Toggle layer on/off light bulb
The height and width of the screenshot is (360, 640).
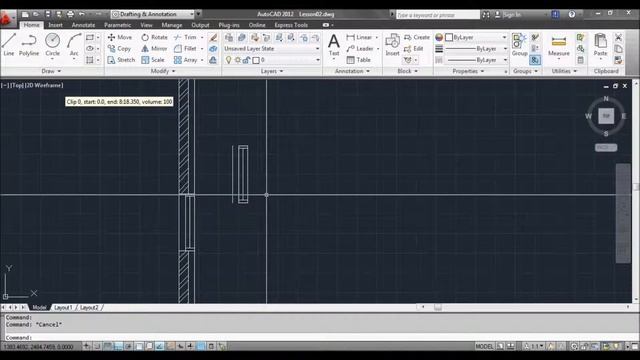(228, 60)
